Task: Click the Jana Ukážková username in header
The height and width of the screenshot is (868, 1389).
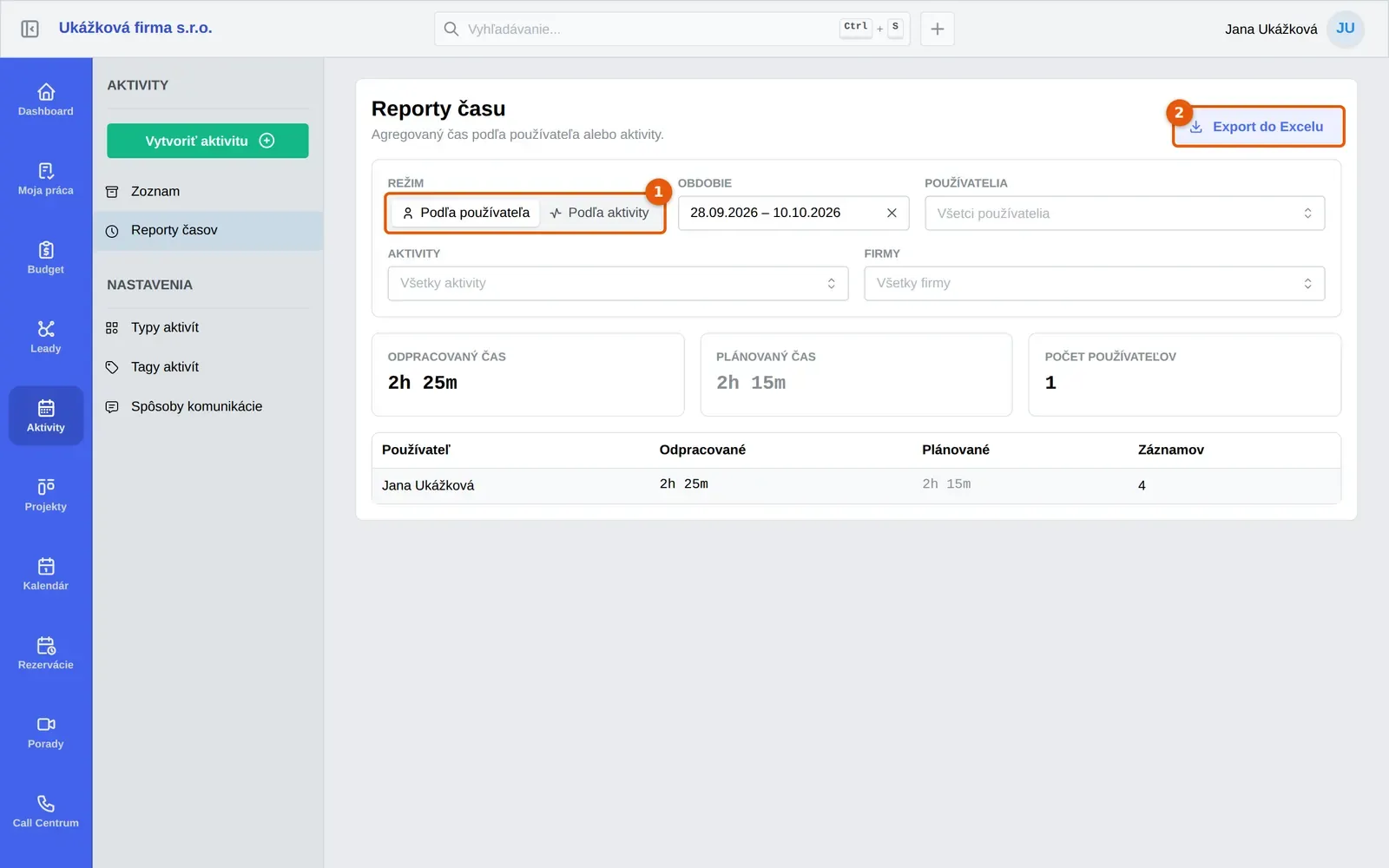Action: click(x=1271, y=30)
